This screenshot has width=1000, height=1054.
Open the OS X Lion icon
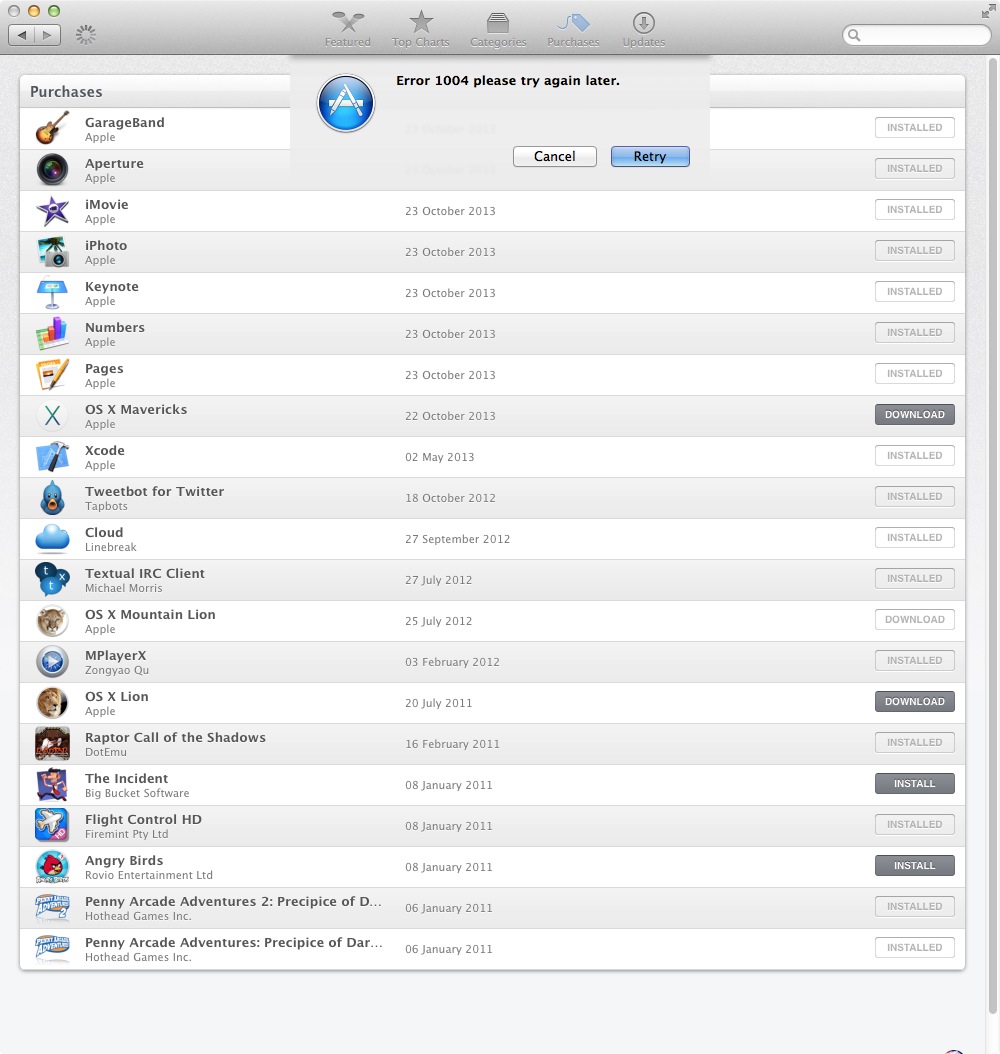pos(52,702)
